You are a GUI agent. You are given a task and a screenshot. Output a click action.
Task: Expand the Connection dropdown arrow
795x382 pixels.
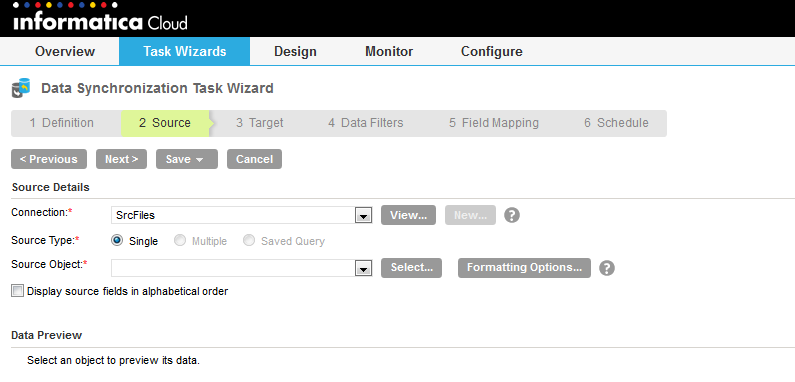tap(363, 216)
